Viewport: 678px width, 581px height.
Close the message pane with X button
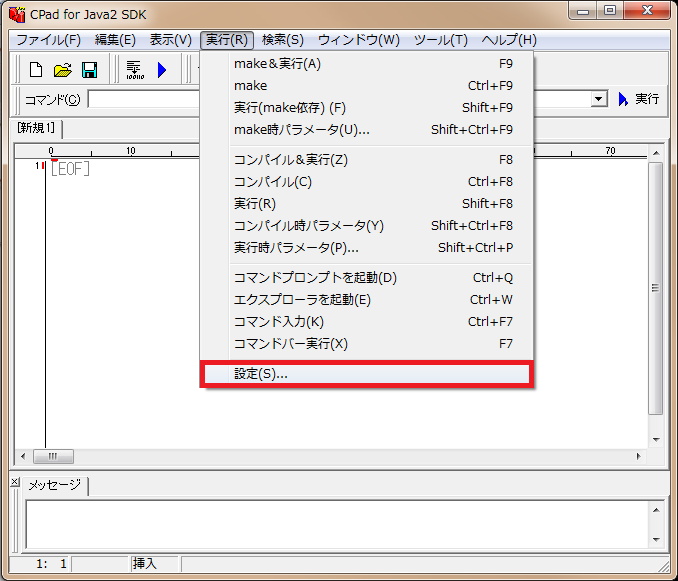[15, 482]
